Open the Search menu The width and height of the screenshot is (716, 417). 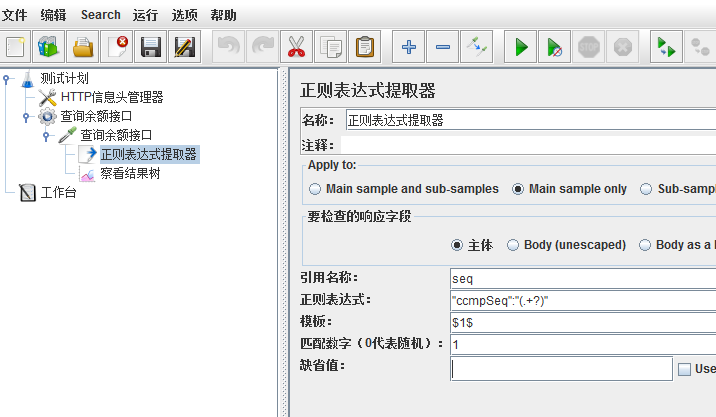click(x=100, y=15)
